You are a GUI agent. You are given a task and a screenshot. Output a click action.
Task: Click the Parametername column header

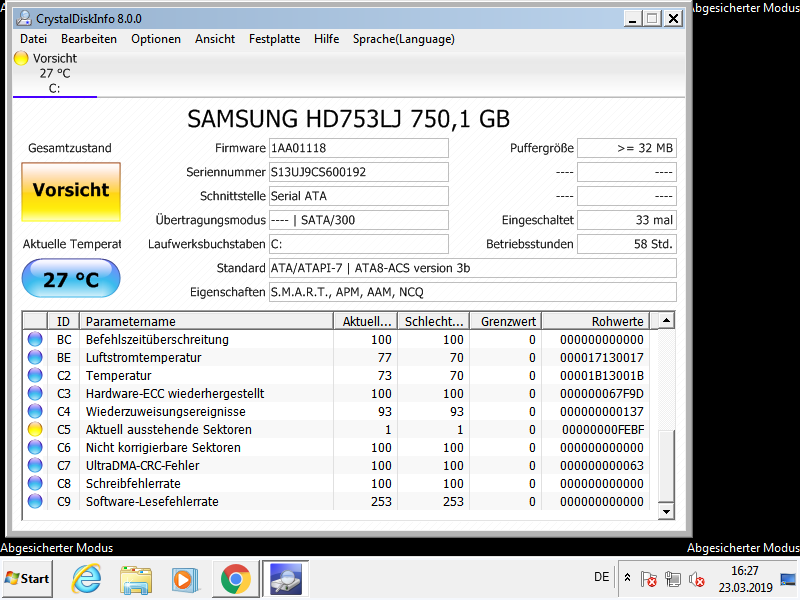coord(207,321)
